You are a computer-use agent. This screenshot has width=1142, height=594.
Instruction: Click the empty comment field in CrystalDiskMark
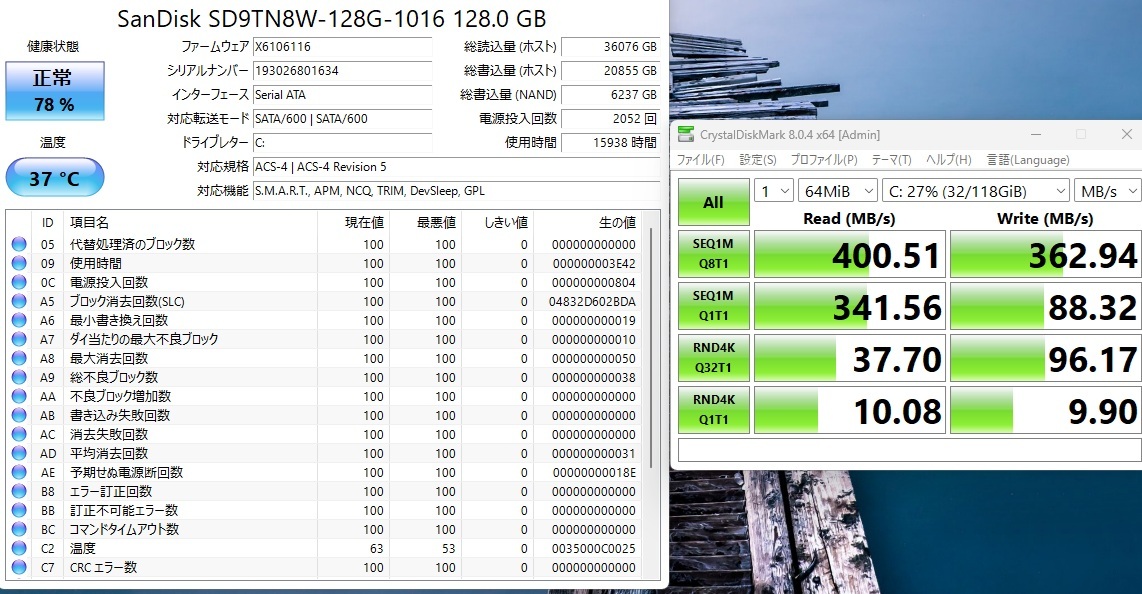910,450
